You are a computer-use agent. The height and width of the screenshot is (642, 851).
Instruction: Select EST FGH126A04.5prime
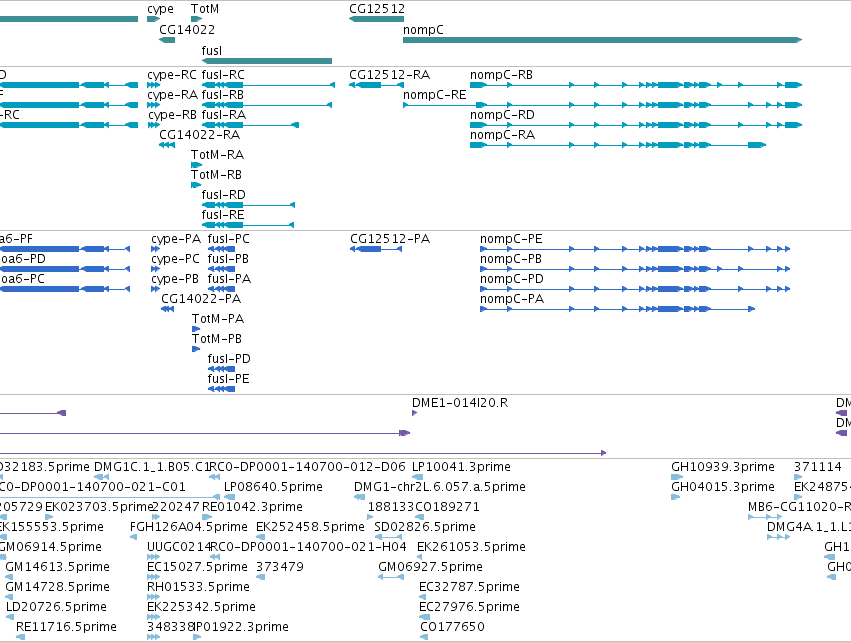coord(134,537)
